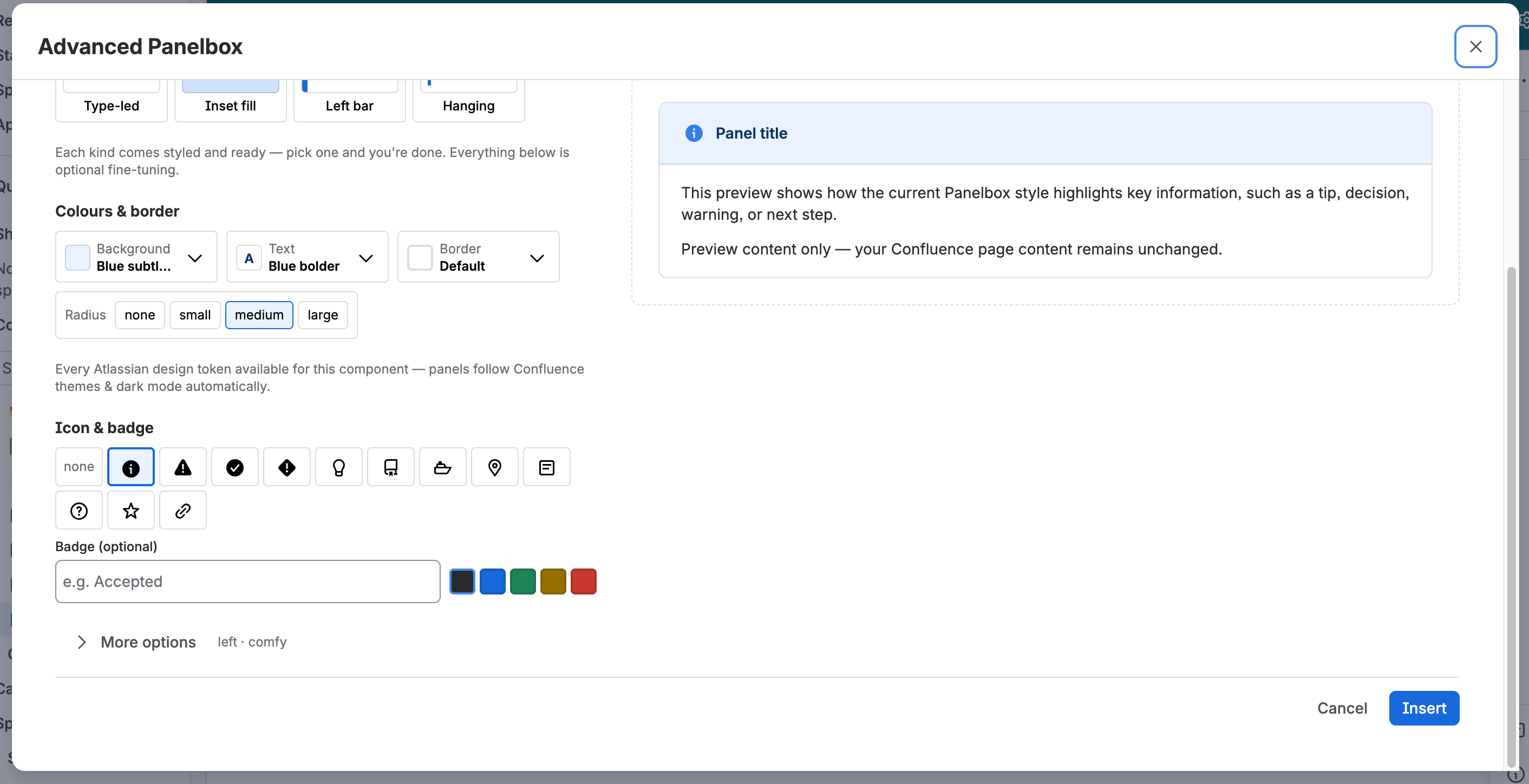Click the Cancel button
1529x784 pixels.
click(x=1342, y=708)
